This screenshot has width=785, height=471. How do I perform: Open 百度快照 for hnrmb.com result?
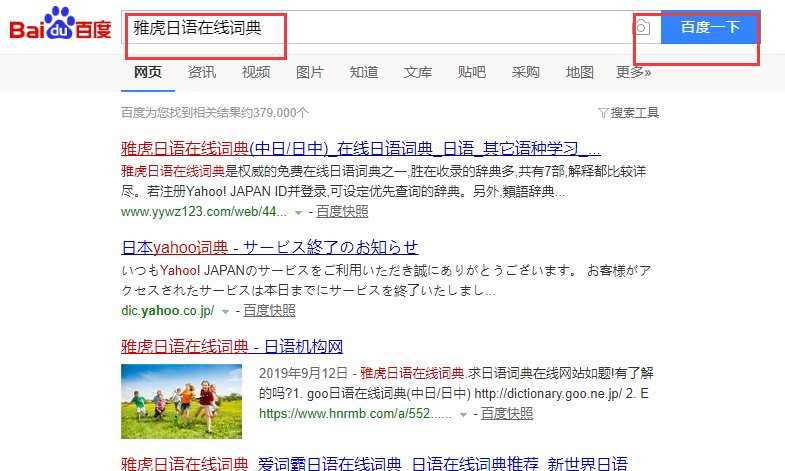[x=507, y=413]
